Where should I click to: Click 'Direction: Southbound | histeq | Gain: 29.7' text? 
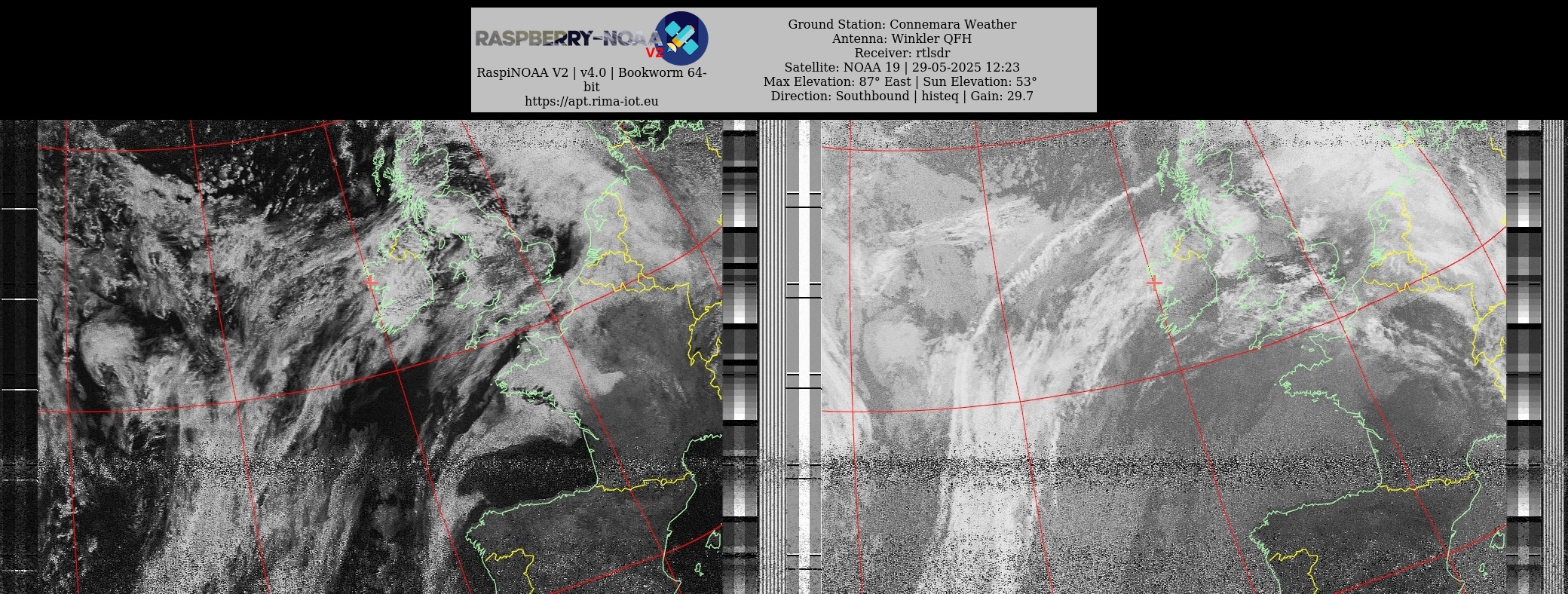tap(902, 96)
